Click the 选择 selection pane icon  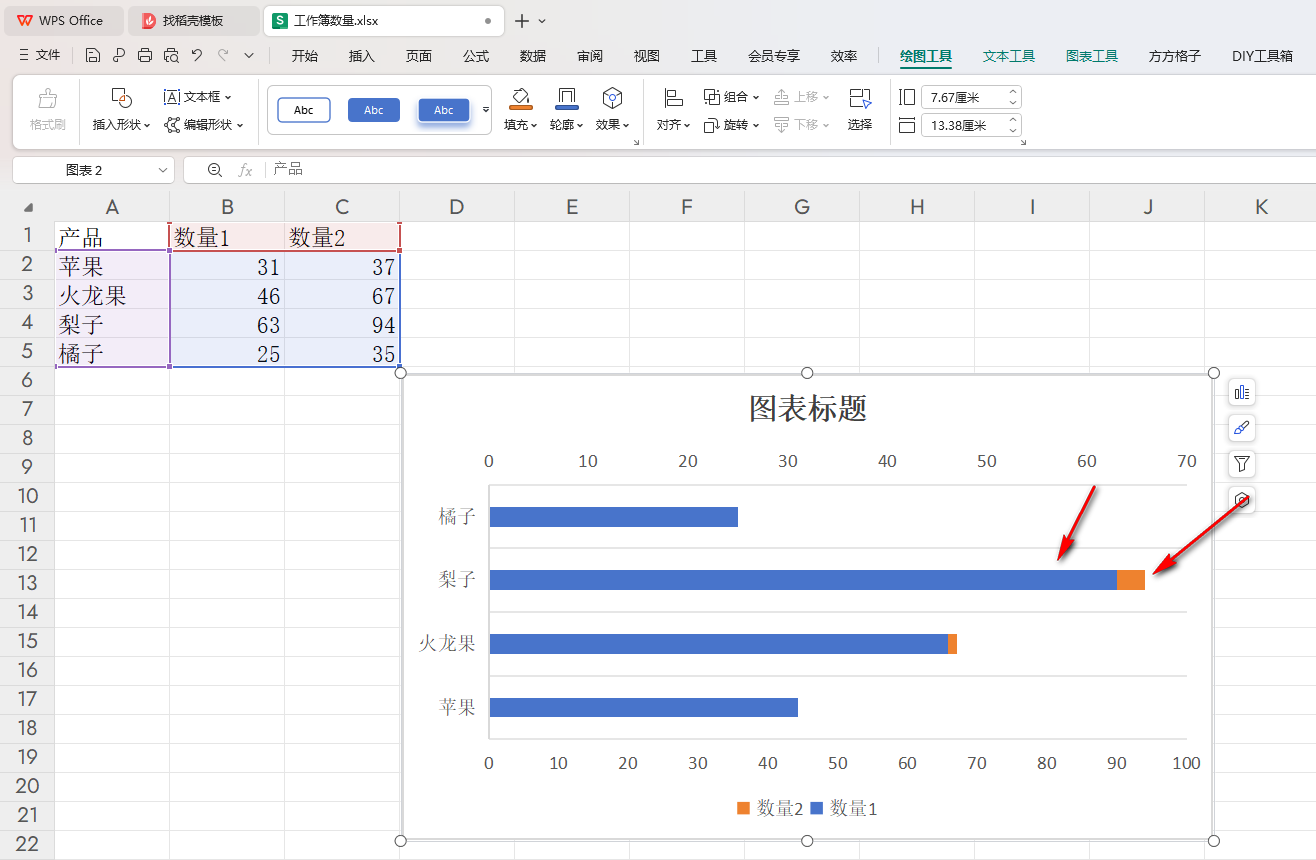(x=860, y=98)
